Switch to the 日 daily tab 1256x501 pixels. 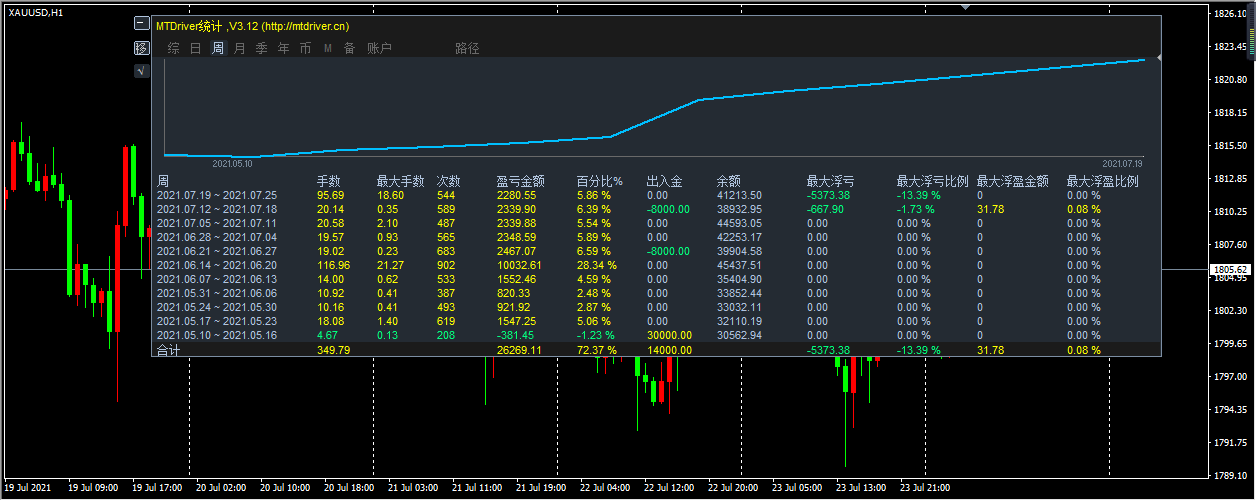click(196, 48)
